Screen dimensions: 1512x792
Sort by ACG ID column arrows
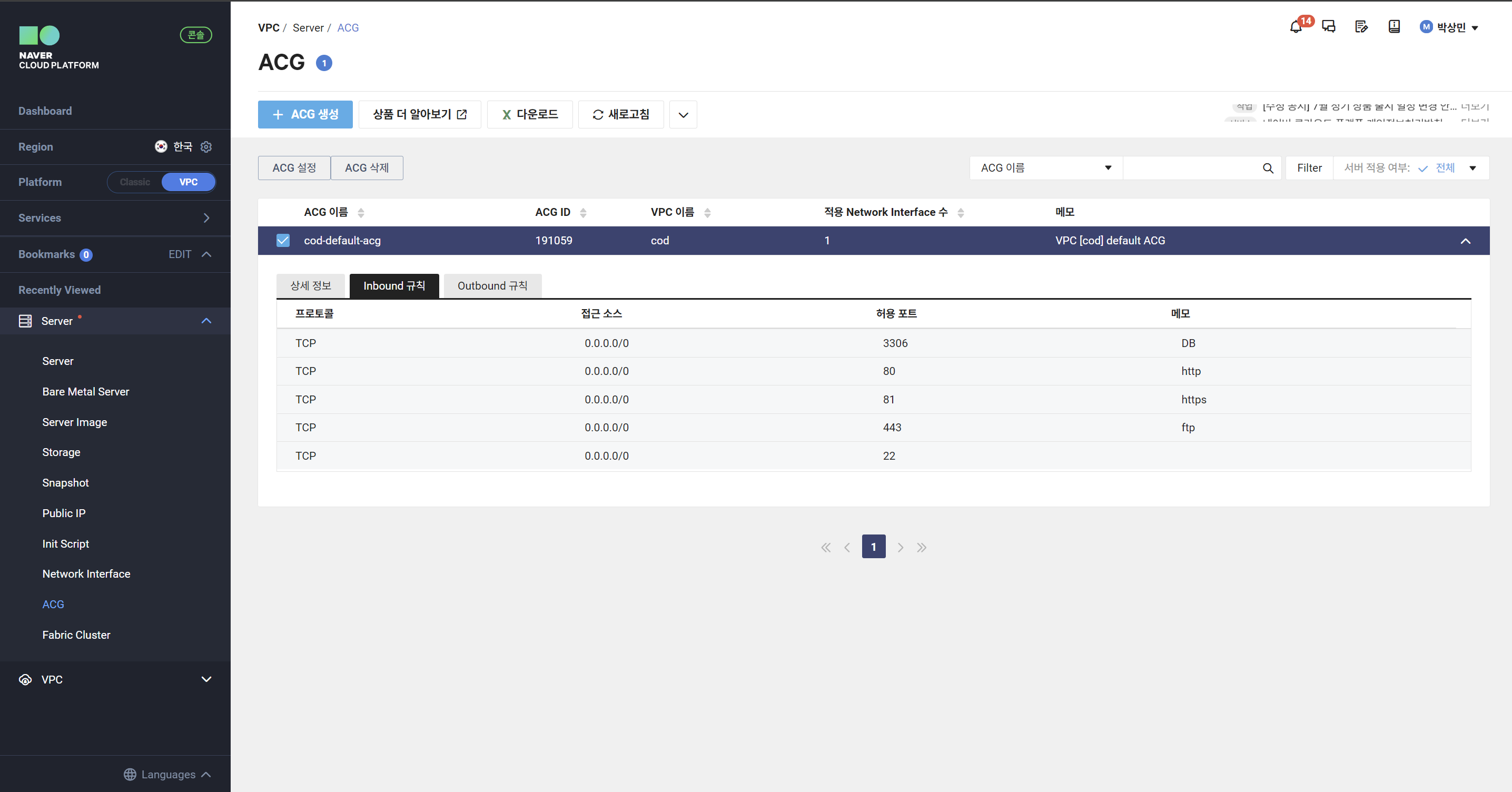click(x=583, y=213)
